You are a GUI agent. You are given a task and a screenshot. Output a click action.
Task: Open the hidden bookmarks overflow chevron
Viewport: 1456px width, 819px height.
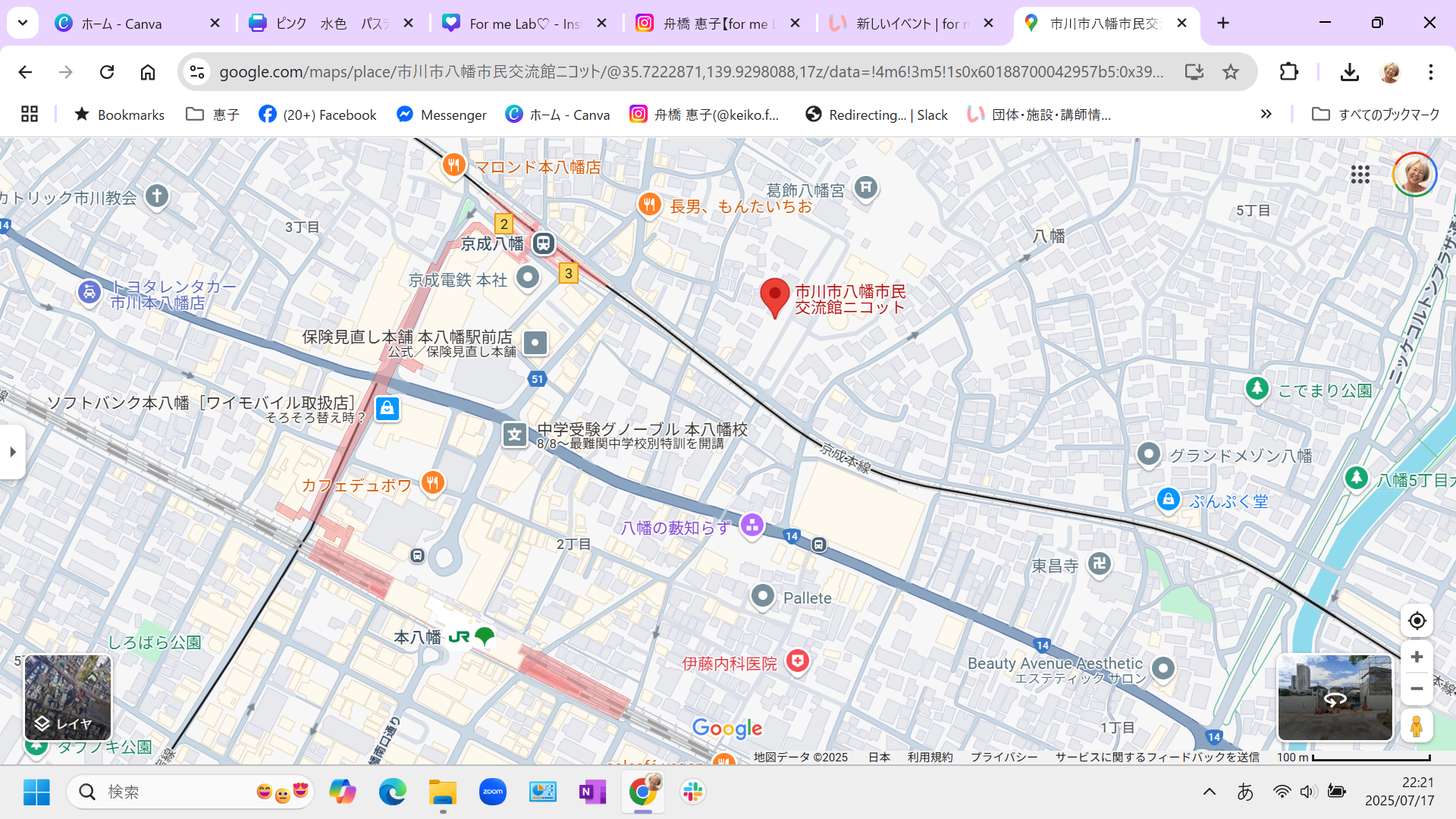pos(1266,114)
